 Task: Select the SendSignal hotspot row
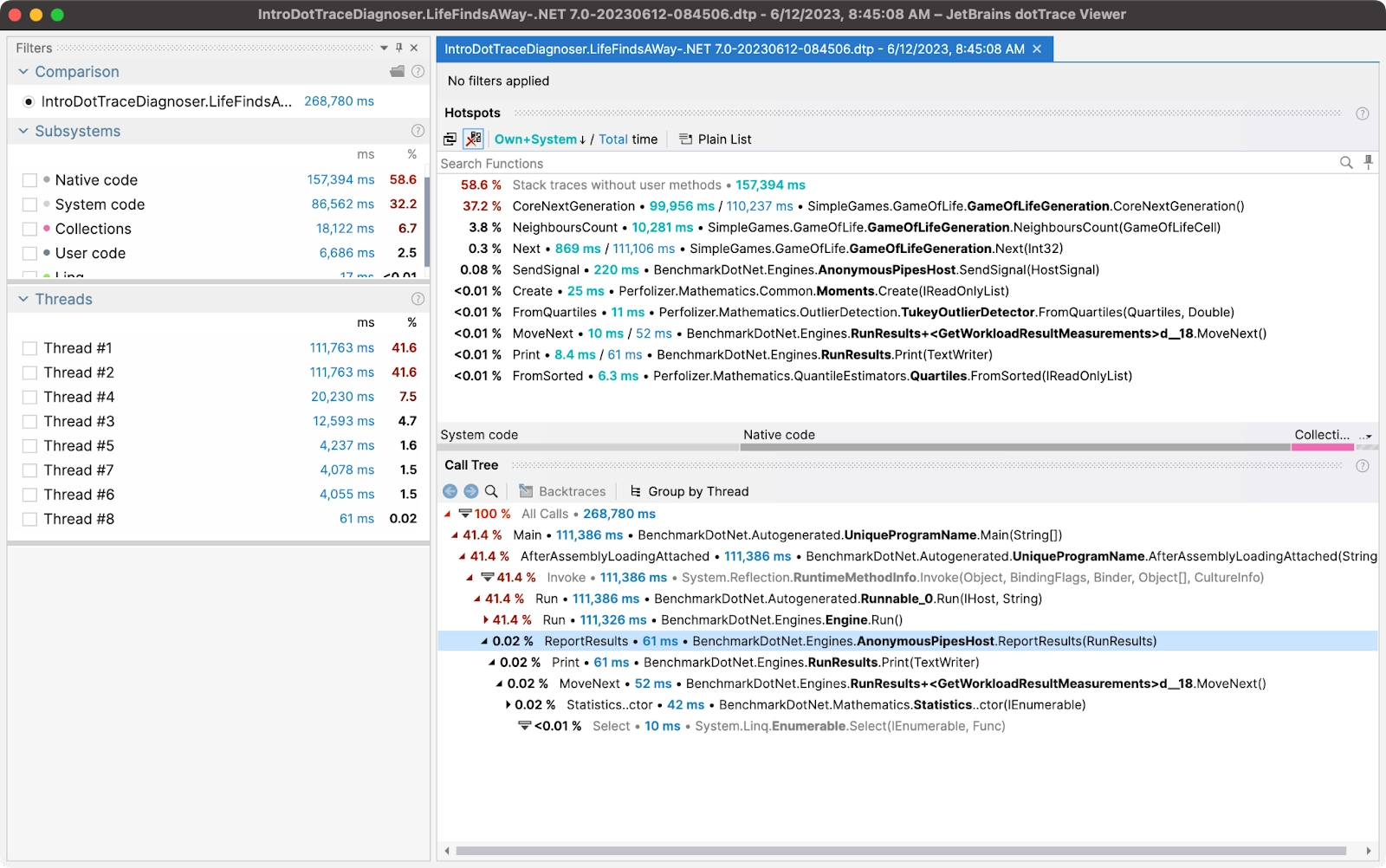(907, 270)
